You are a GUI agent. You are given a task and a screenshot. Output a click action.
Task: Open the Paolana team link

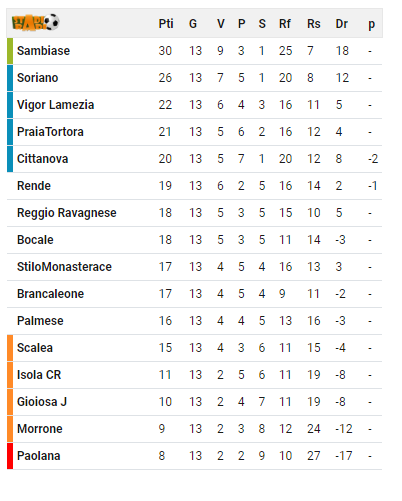point(39,456)
